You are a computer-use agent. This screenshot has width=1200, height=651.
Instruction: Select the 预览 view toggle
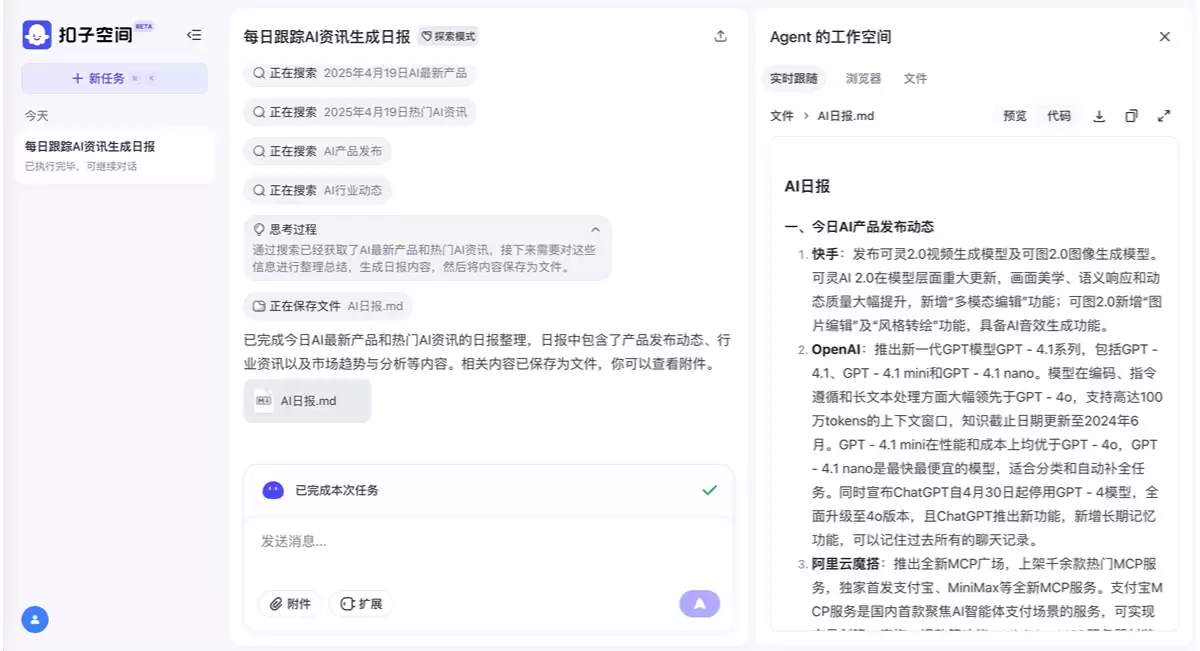tap(1015, 116)
